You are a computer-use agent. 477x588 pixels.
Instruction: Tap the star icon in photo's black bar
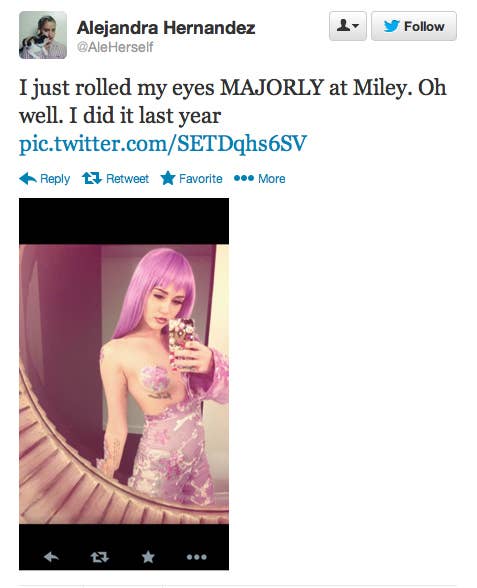pyautogui.click(x=148, y=557)
